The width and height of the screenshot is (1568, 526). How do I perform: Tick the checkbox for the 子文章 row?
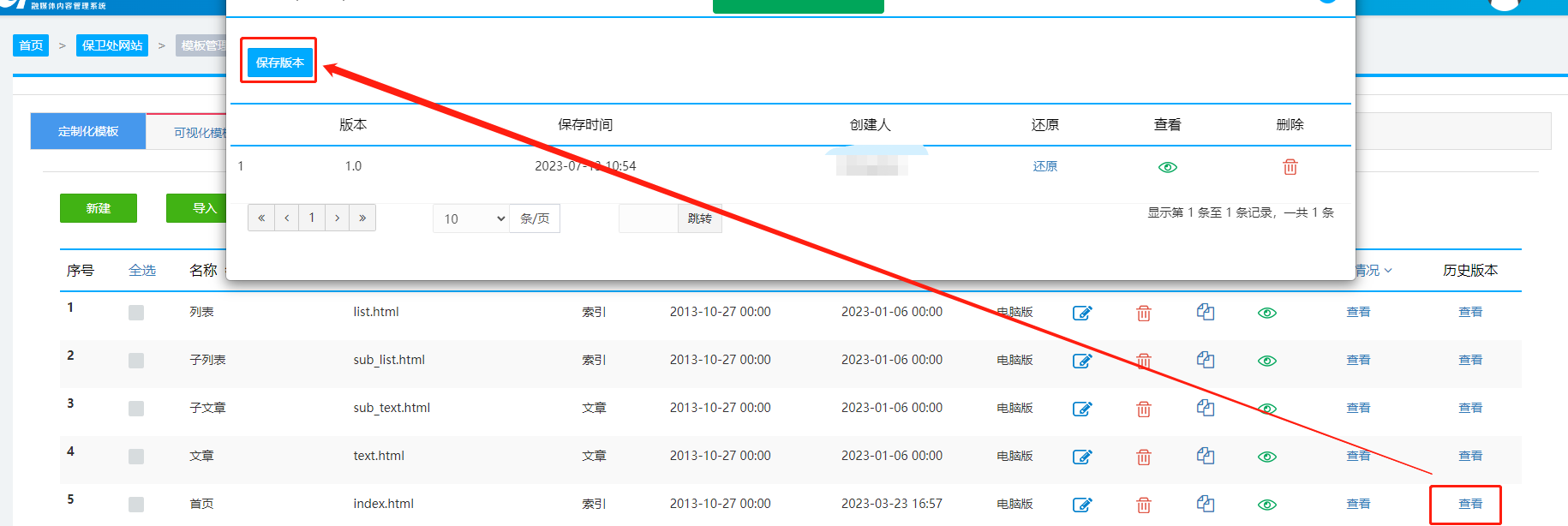coord(136,409)
